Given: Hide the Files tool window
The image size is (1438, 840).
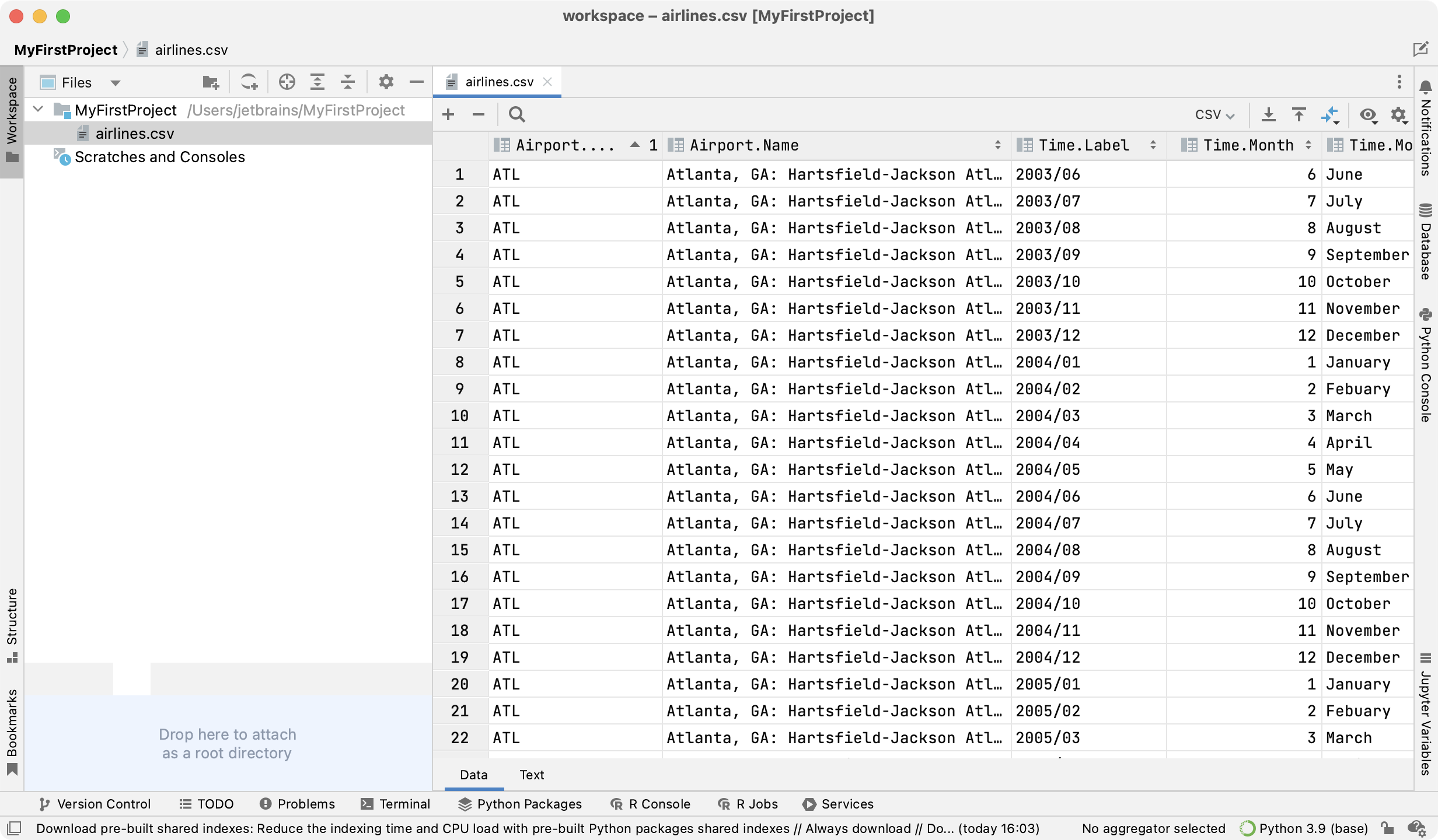Looking at the screenshot, I should [416, 82].
